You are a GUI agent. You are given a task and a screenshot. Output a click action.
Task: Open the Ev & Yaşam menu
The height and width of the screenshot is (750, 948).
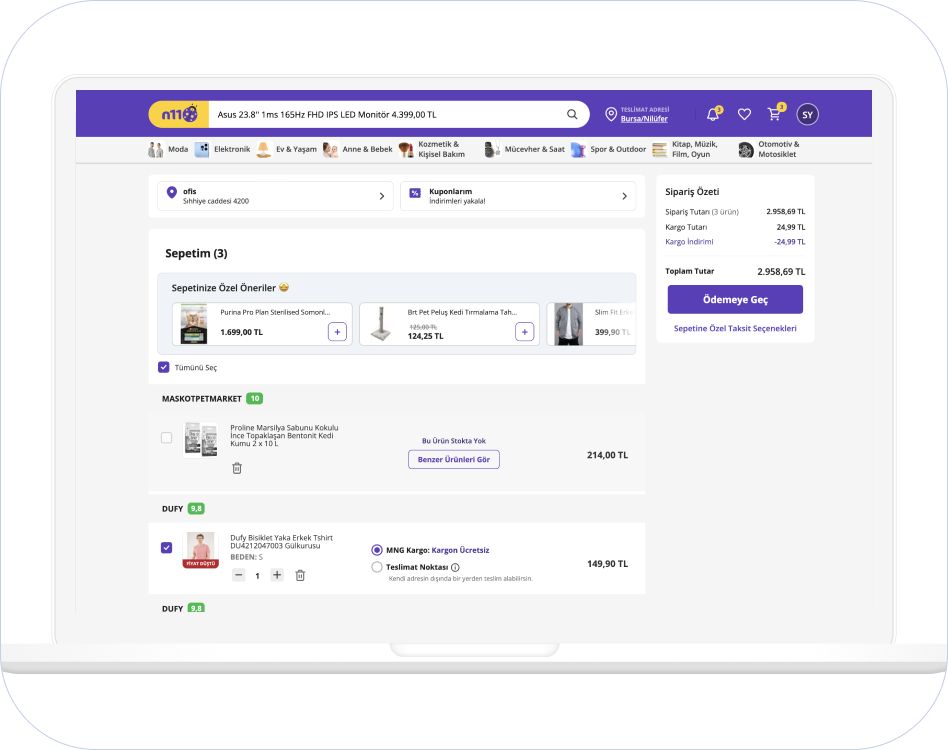click(x=296, y=149)
